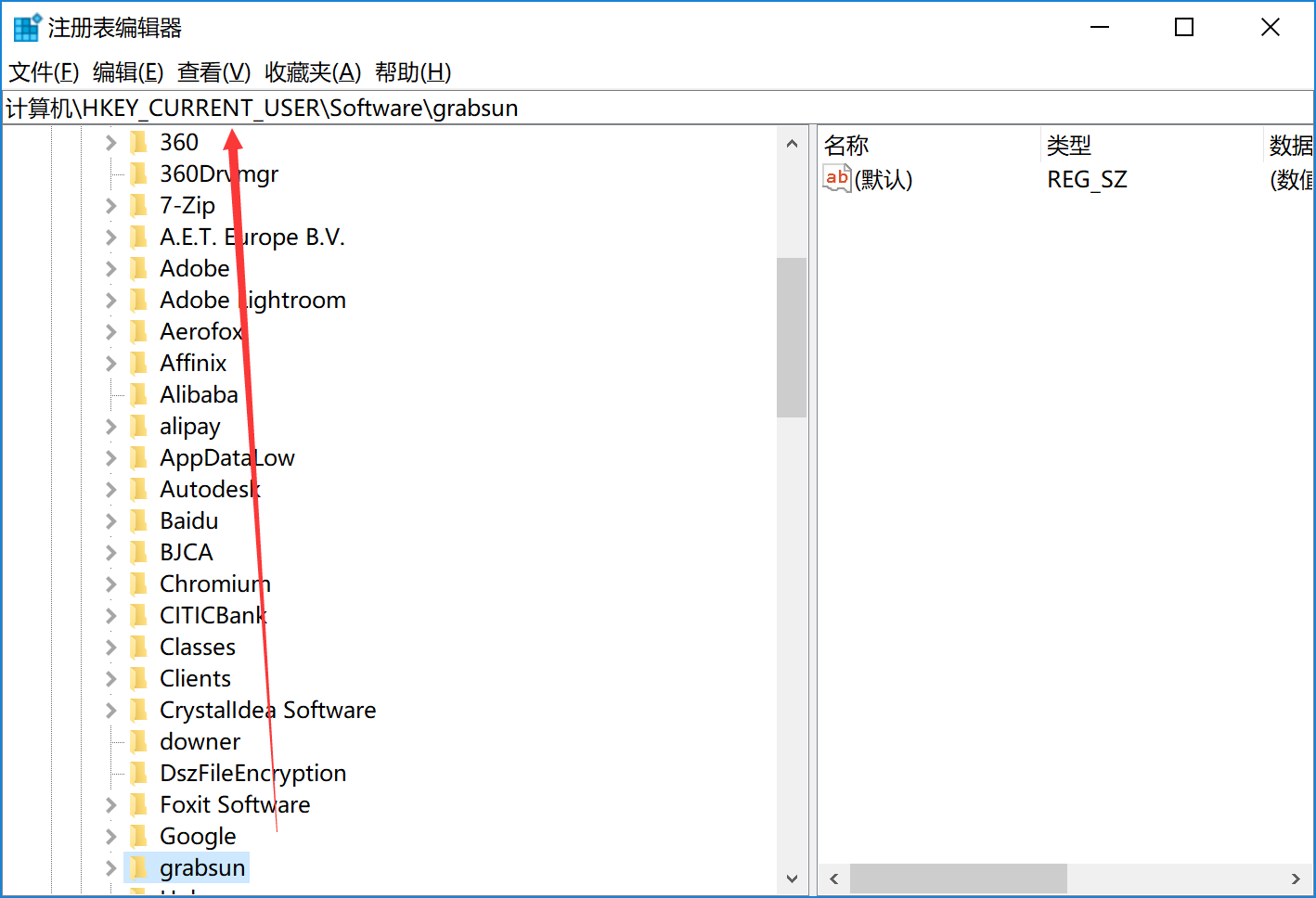
Task: Click the alipay folder icon
Action: coord(138,426)
